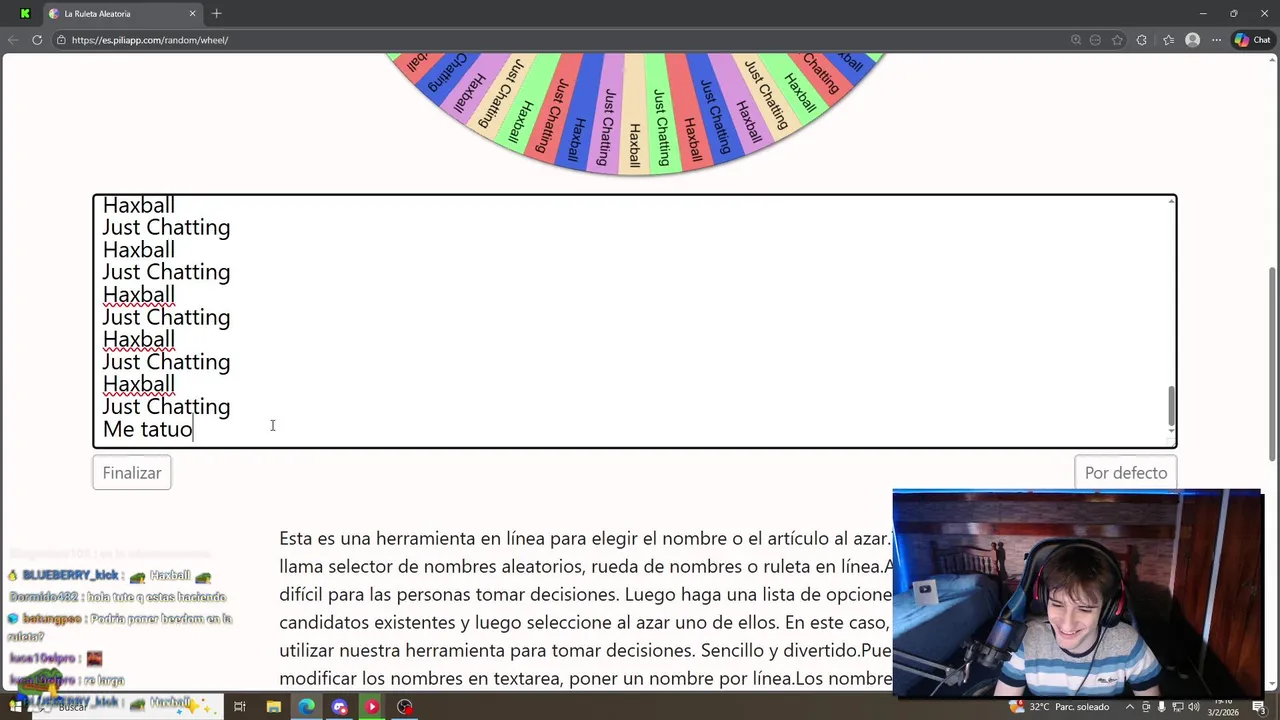Image resolution: width=1280 pixels, height=720 pixels.
Task: Click the camera meet-now tray icon
Action: [x=1146, y=707]
